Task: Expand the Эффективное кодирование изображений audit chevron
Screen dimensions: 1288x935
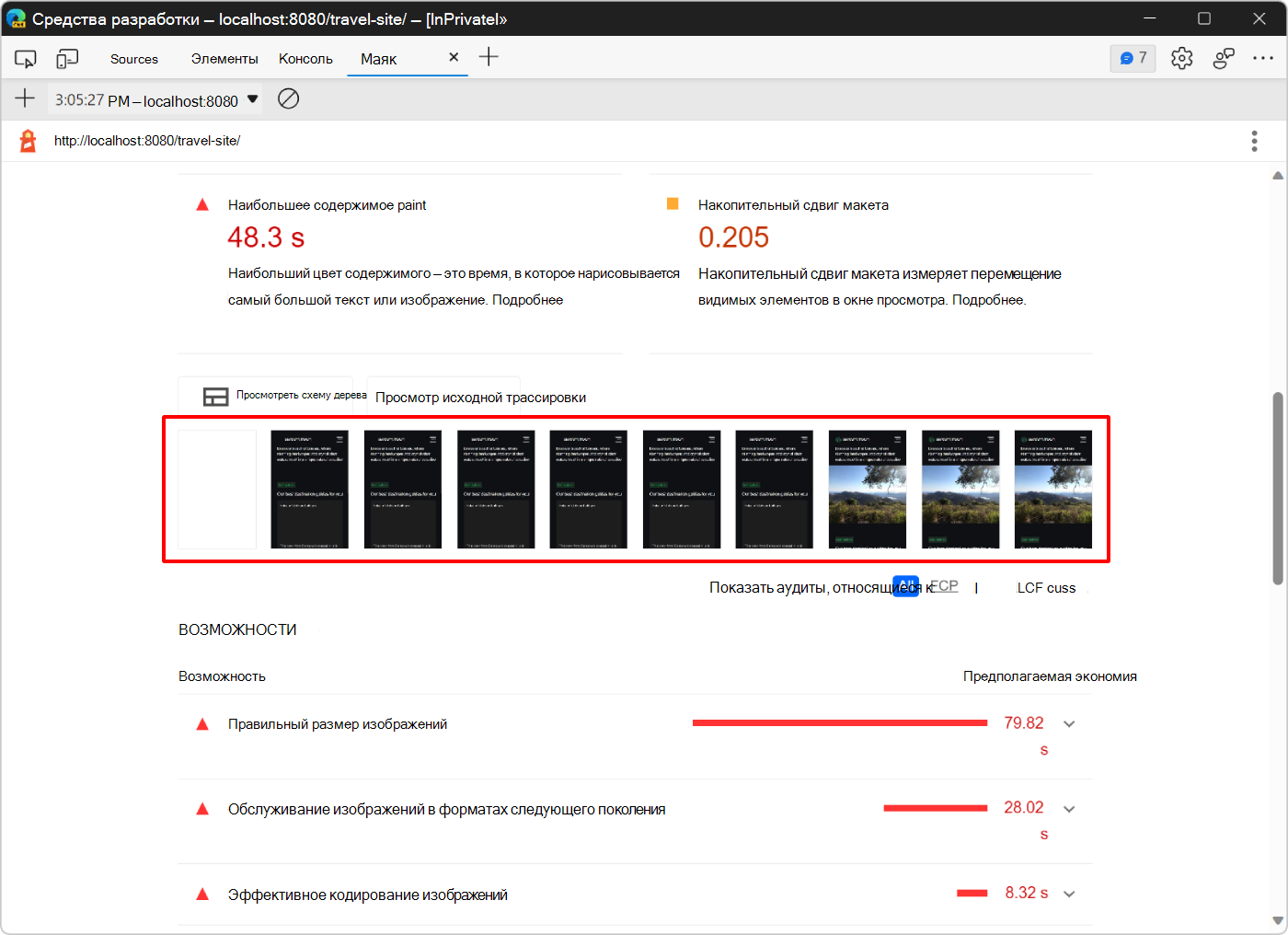Action: coord(1069,894)
